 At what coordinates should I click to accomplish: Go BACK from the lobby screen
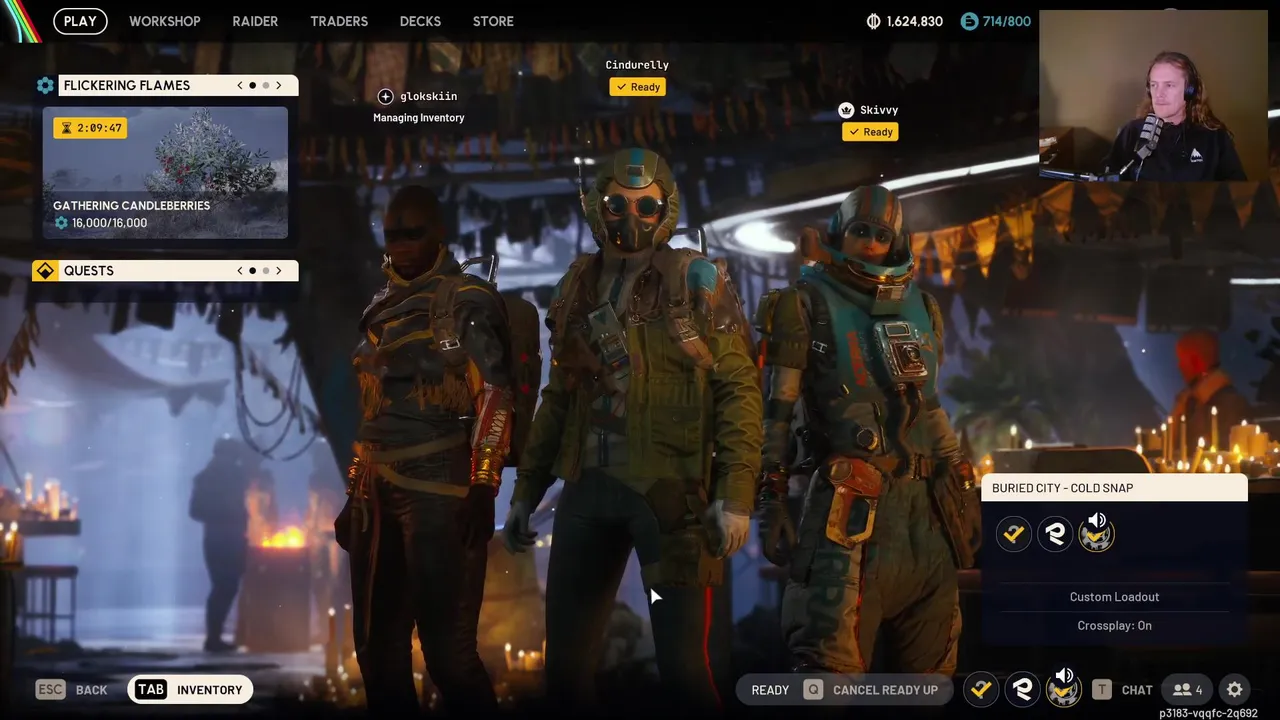pos(91,690)
